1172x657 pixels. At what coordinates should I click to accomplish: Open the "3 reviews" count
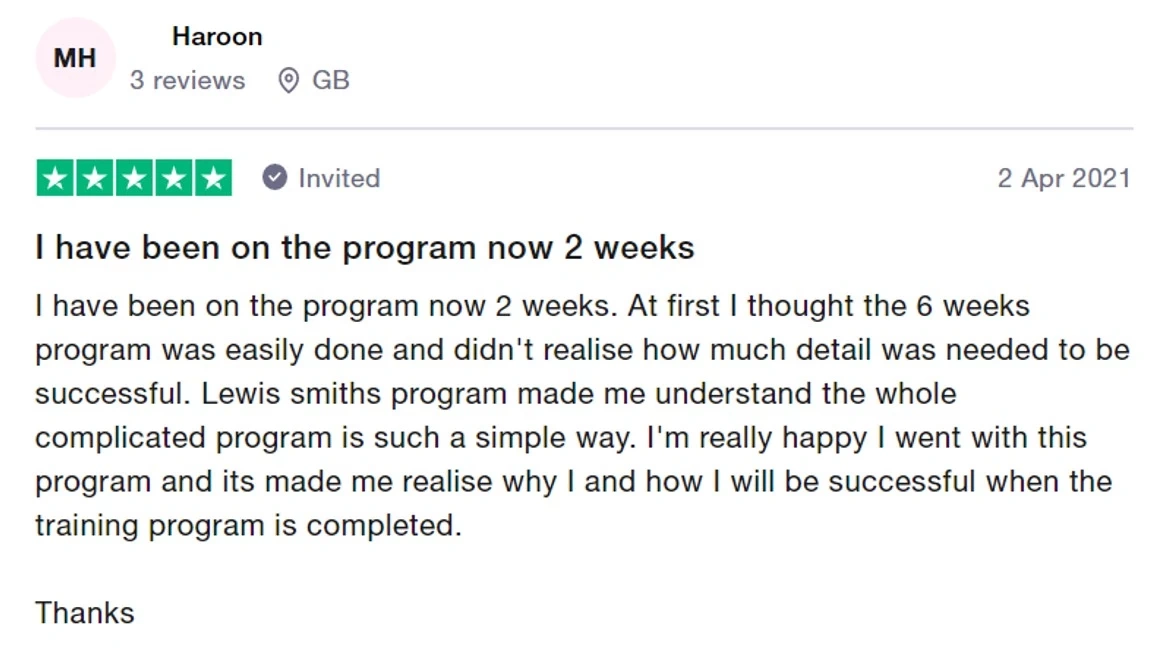pyautogui.click(x=187, y=80)
